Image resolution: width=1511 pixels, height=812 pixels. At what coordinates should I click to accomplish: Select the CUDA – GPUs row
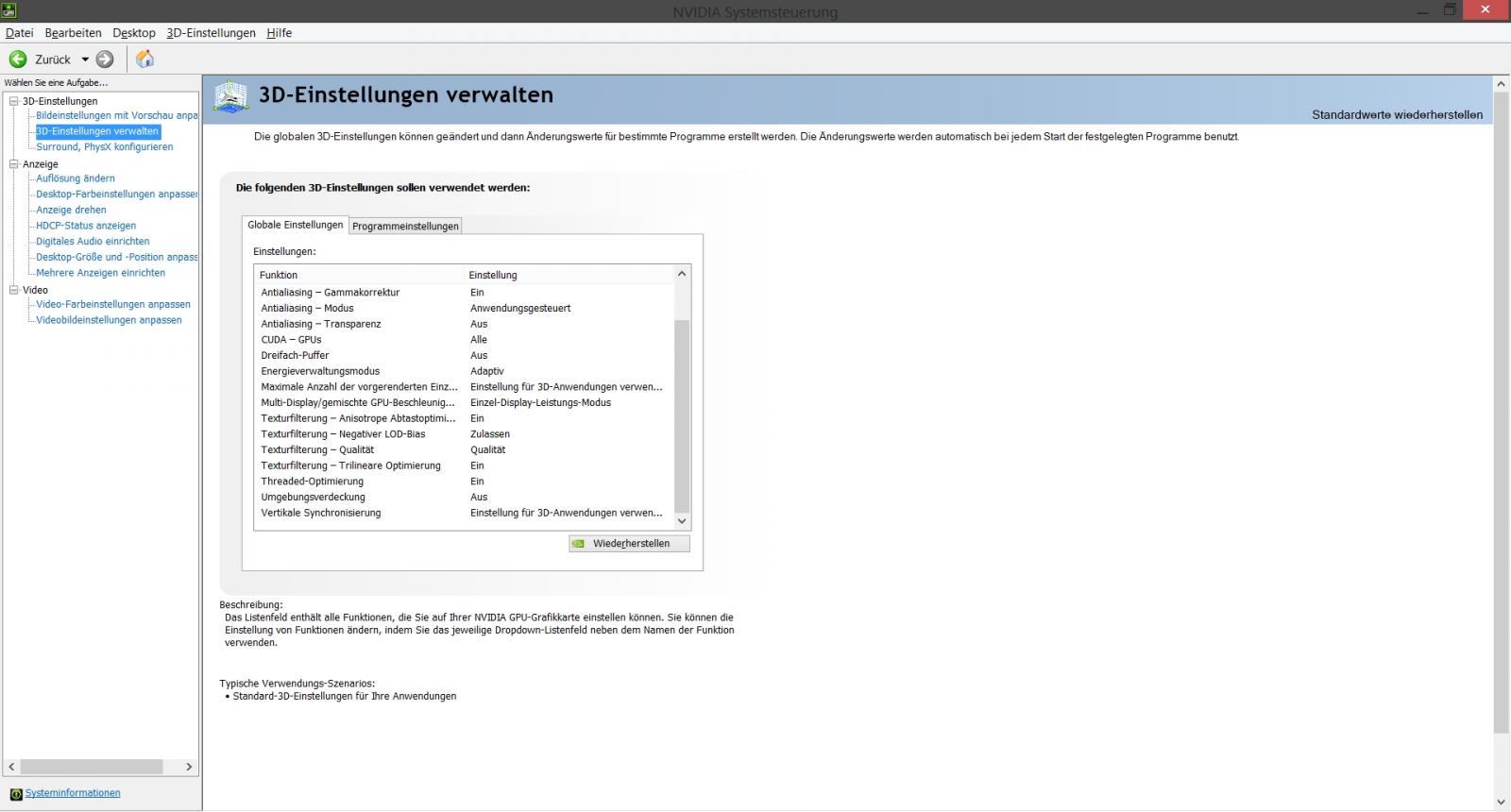465,340
